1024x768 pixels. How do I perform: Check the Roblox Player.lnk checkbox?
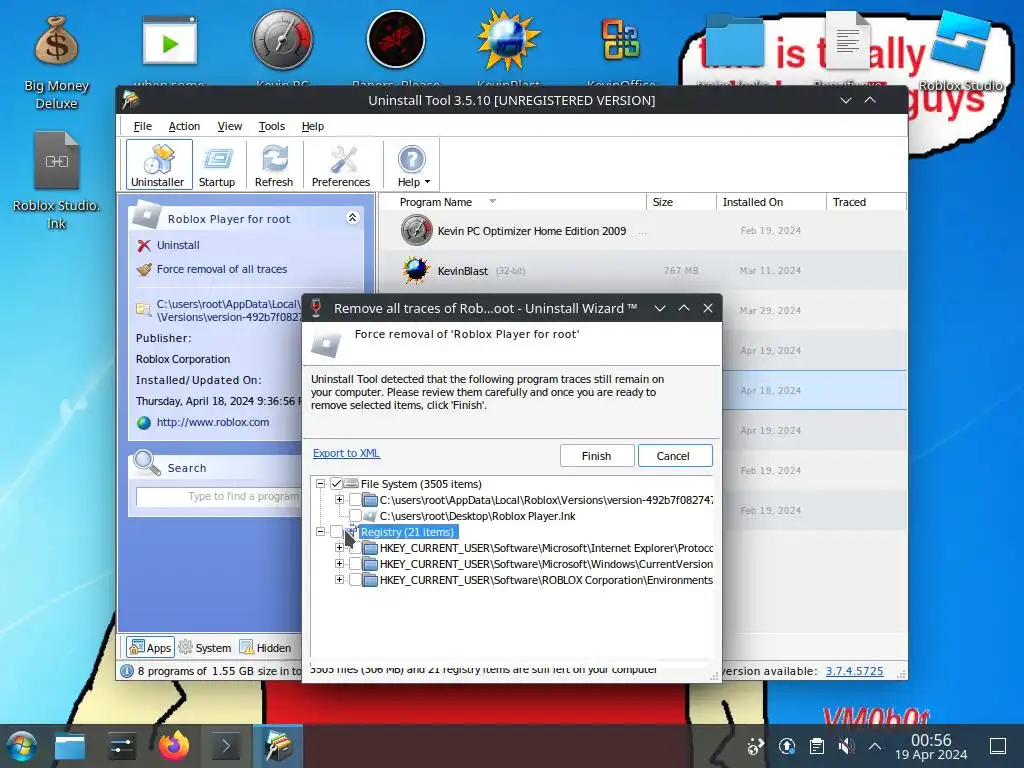355,516
